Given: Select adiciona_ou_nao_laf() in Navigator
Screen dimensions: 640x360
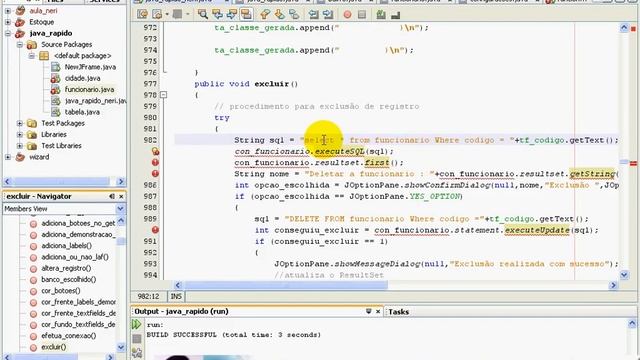Looking at the screenshot, I should [x=75, y=257].
